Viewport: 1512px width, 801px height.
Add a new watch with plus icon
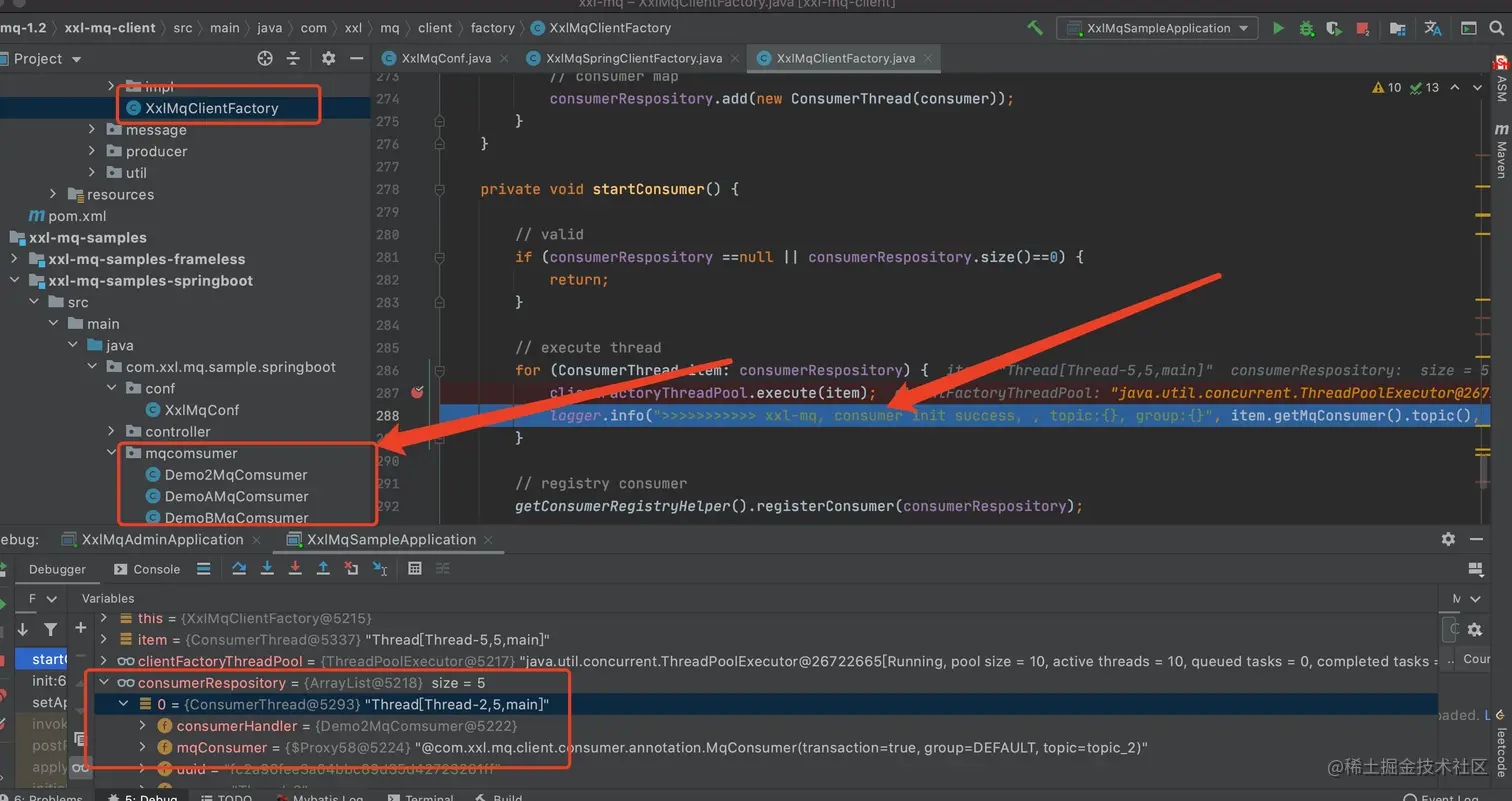coord(81,628)
